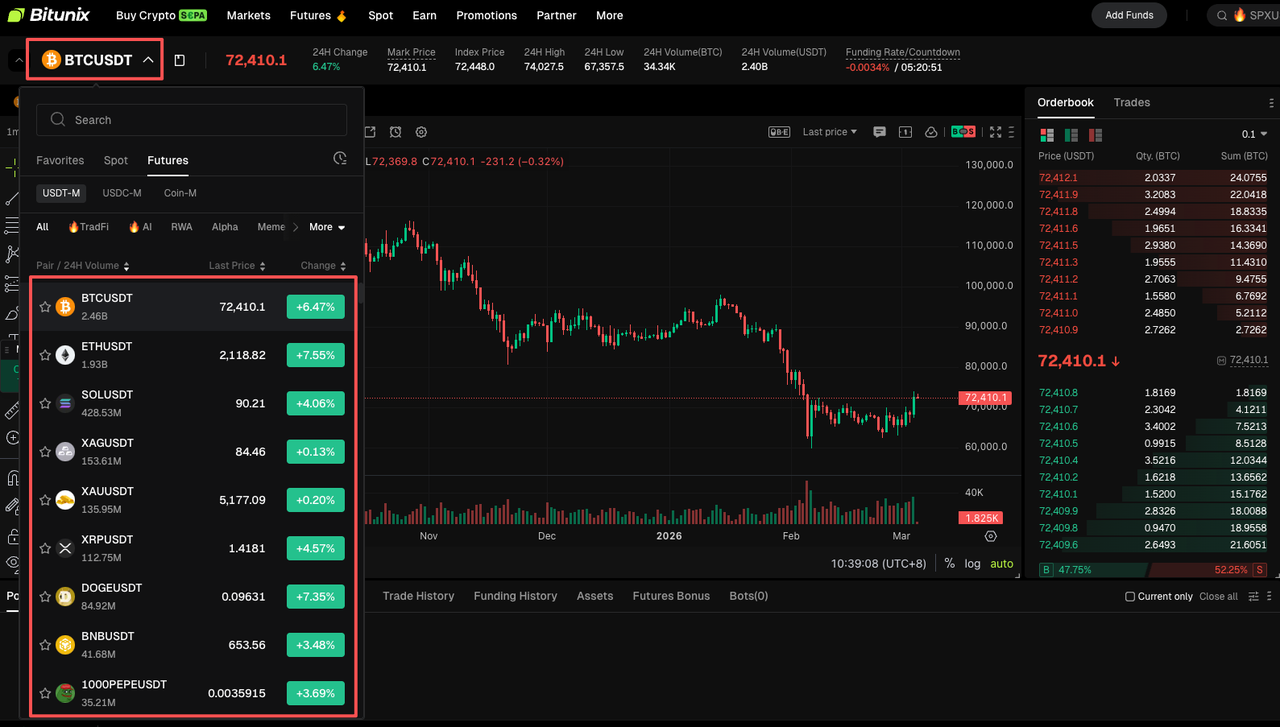Click the Dogecoin icon in the DOGEUSDT row

pyautogui.click(x=65, y=596)
